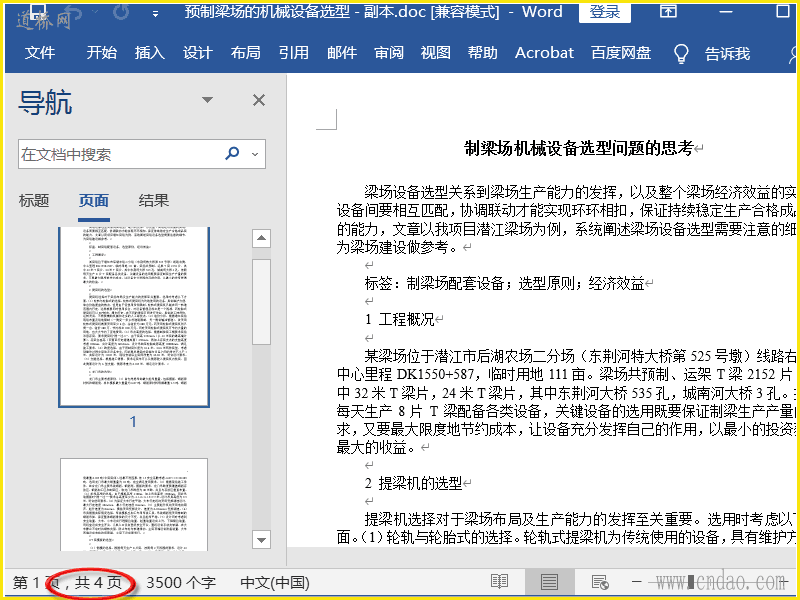The height and width of the screenshot is (600, 800).
Task: Select the 页面 navigation tab
Action: tap(93, 201)
